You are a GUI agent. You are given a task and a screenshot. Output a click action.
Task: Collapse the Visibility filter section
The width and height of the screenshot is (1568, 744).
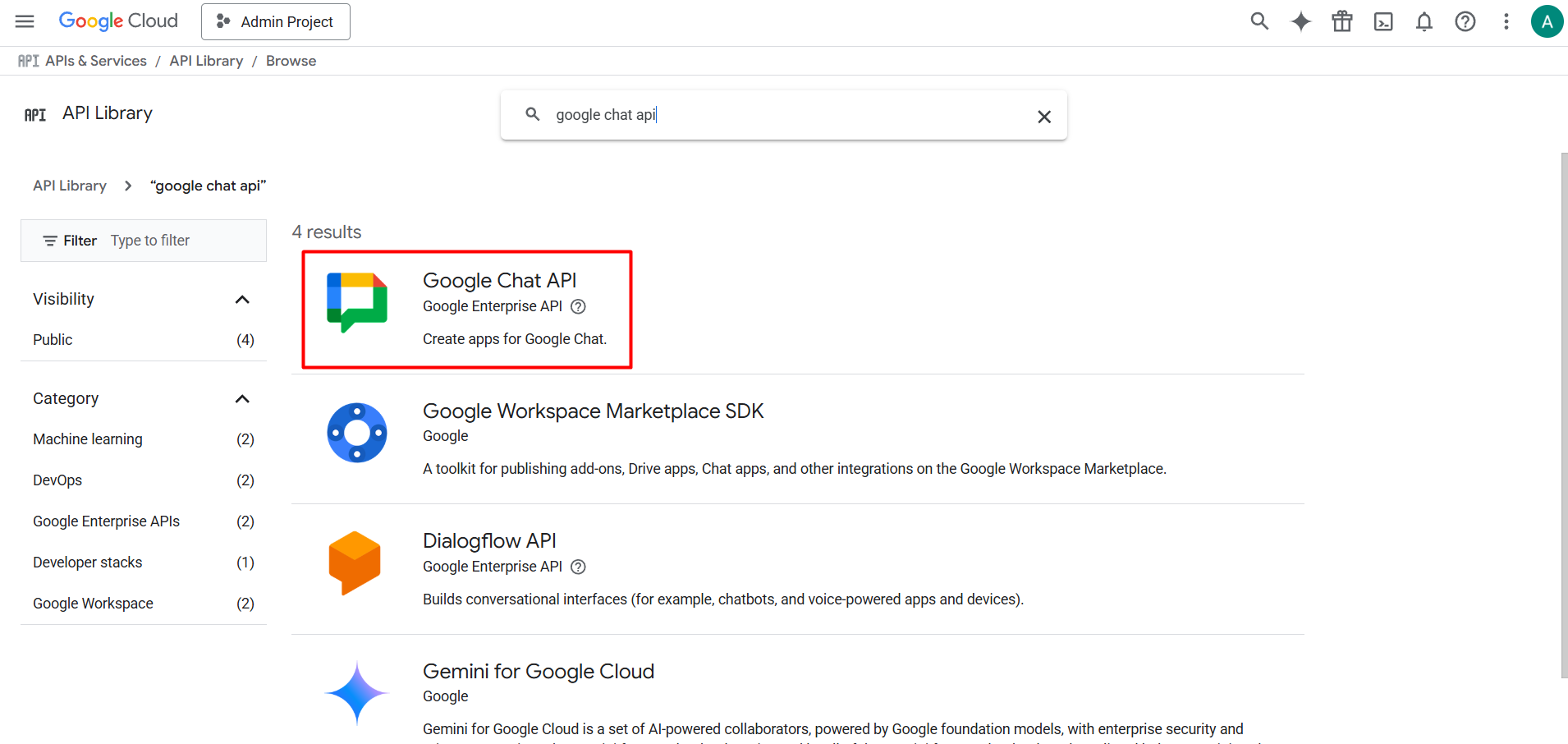pos(242,299)
